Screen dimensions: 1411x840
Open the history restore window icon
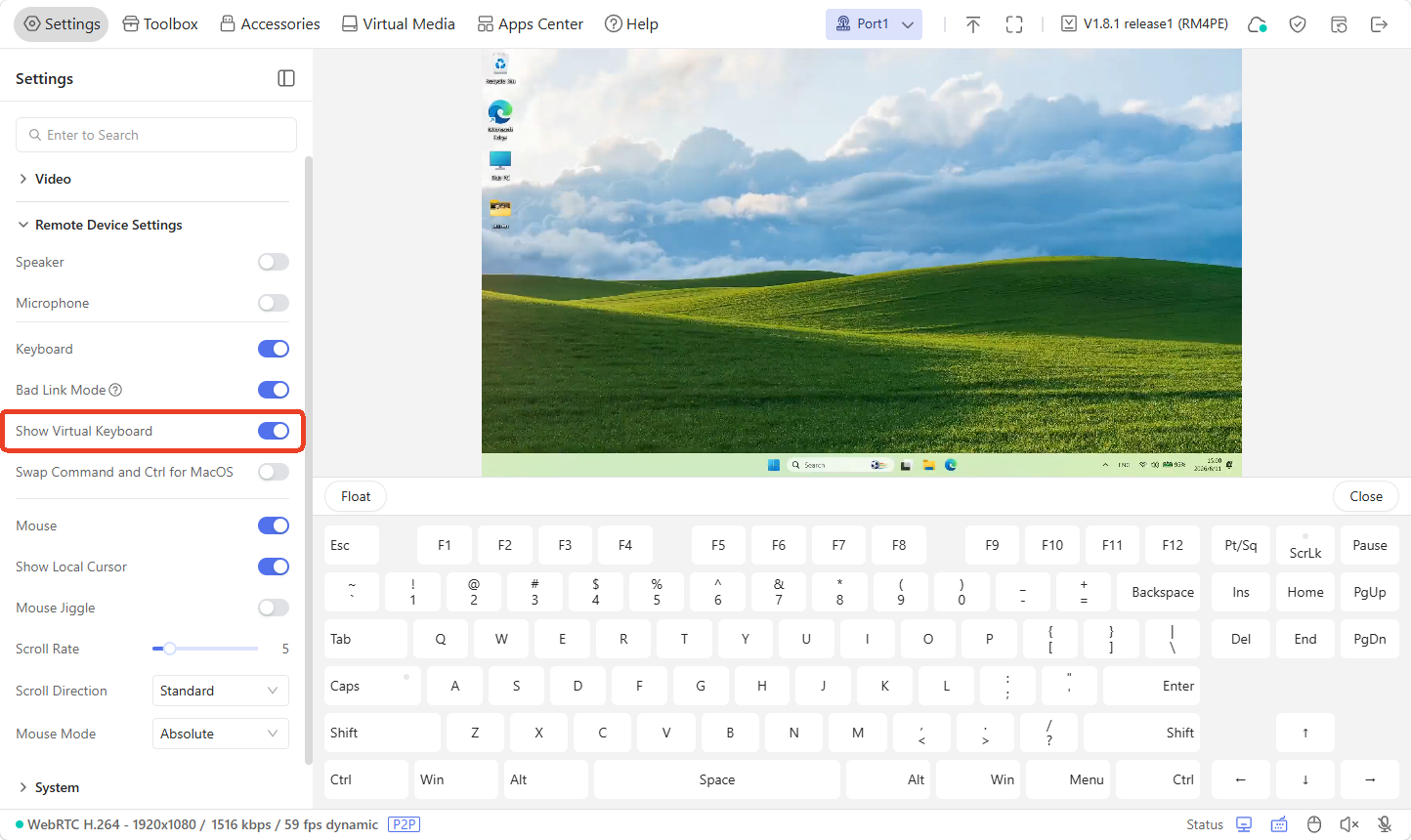(1339, 24)
